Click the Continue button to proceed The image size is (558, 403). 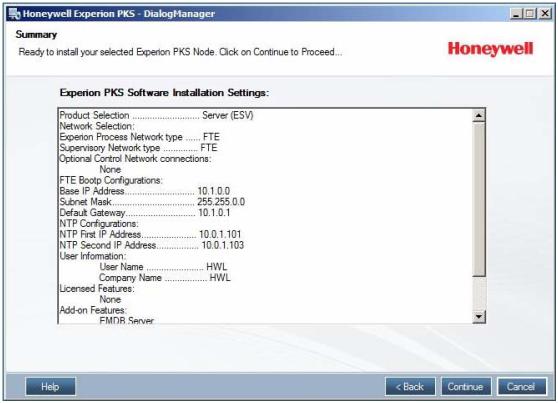[466, 387]
